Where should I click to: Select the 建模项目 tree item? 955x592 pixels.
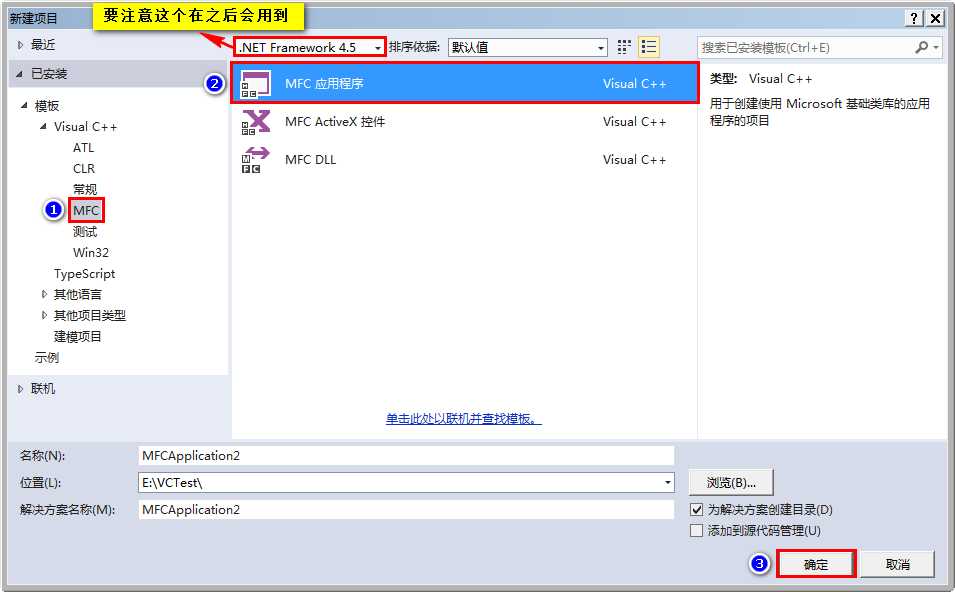point(77,336)
